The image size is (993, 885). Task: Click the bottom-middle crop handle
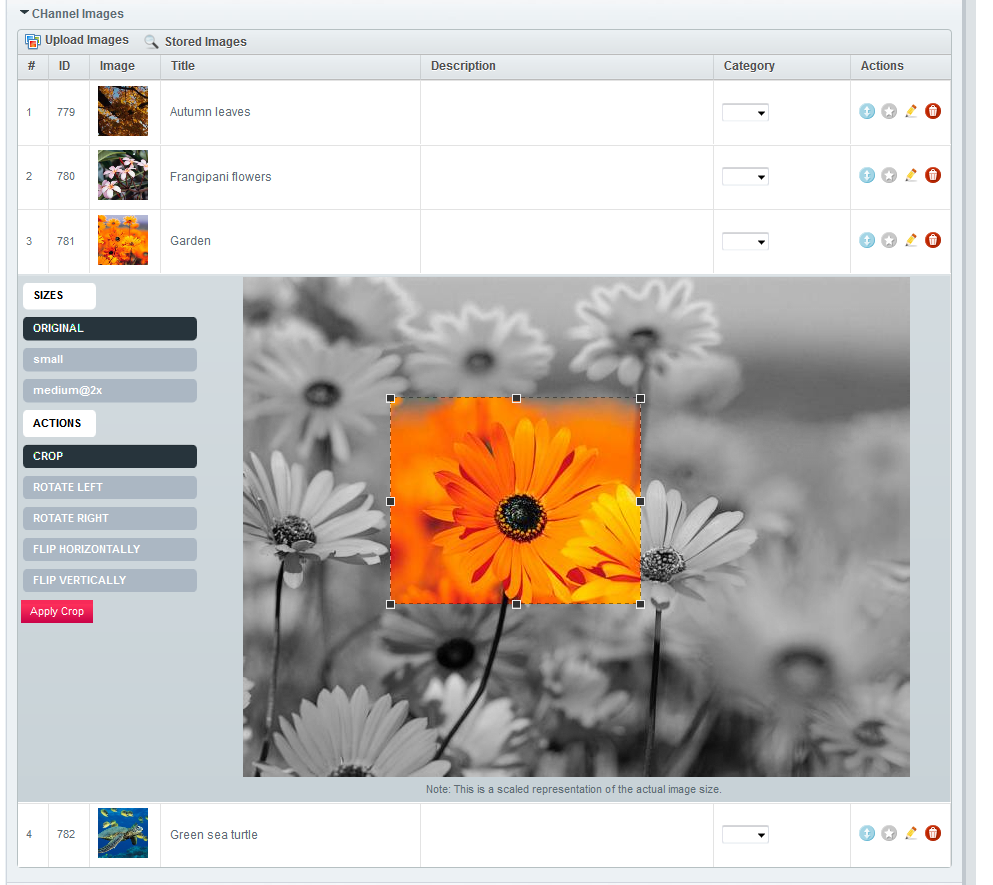coord(517,605)
